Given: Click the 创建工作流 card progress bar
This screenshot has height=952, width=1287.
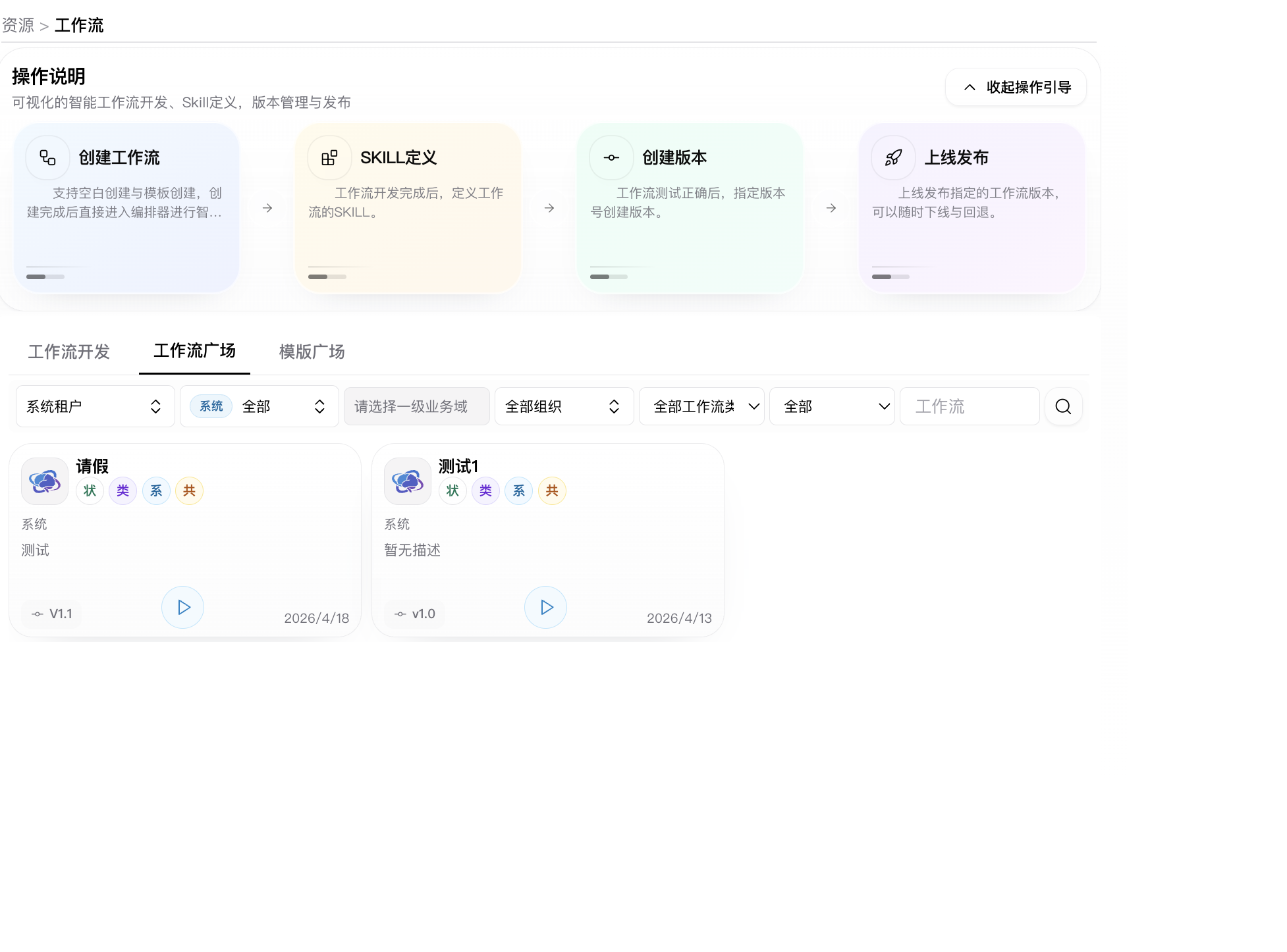Looking at the screenshot, I should click(45, 277).
